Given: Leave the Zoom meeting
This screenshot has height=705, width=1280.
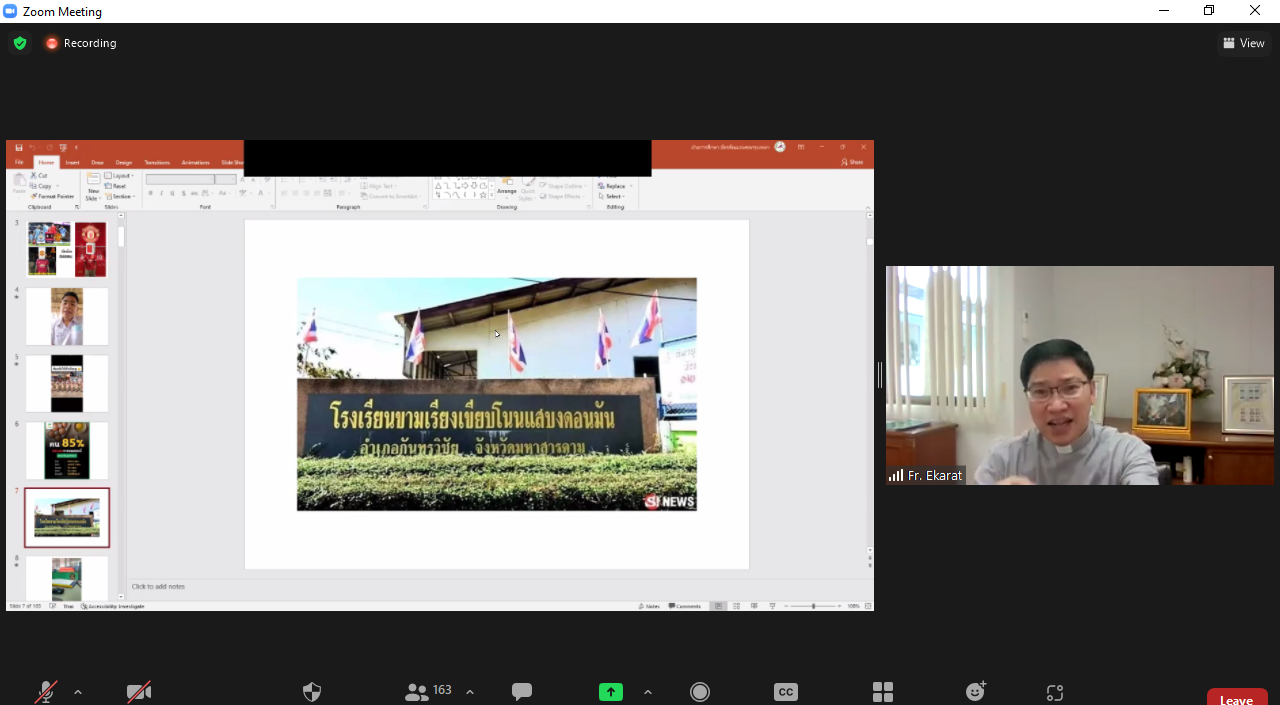Looking at the screenshot, I should pyautogui.click(x=1237, y=698).
